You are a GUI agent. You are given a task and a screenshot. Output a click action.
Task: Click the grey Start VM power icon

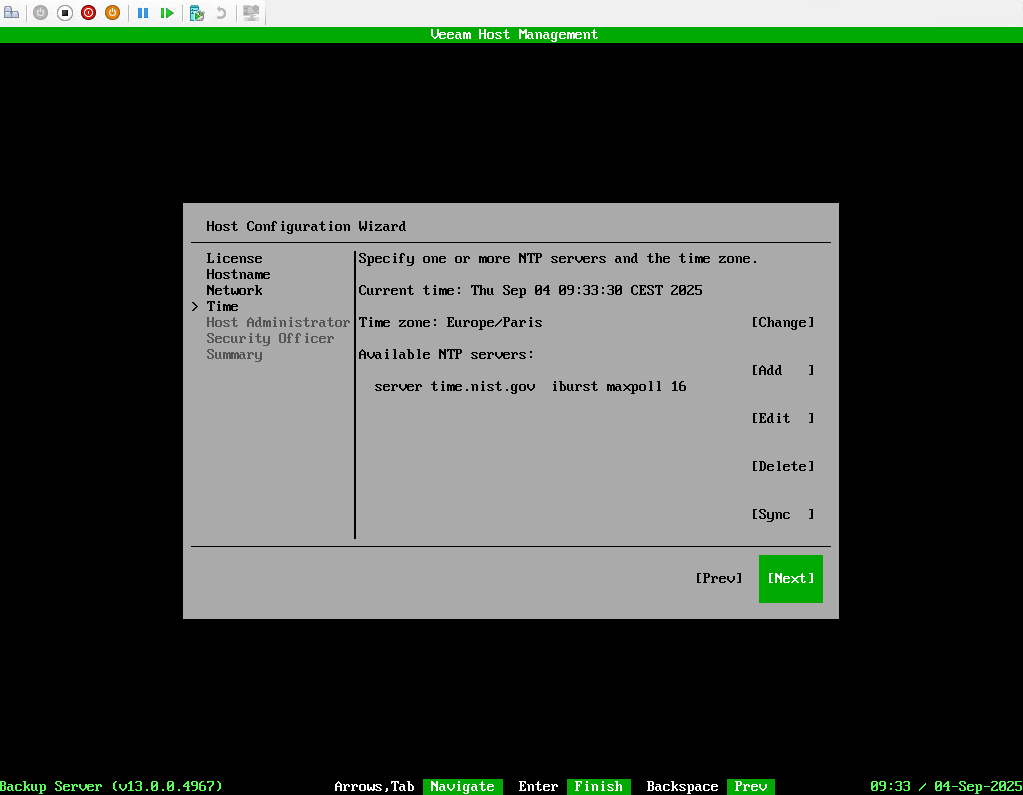pos(40,13)
